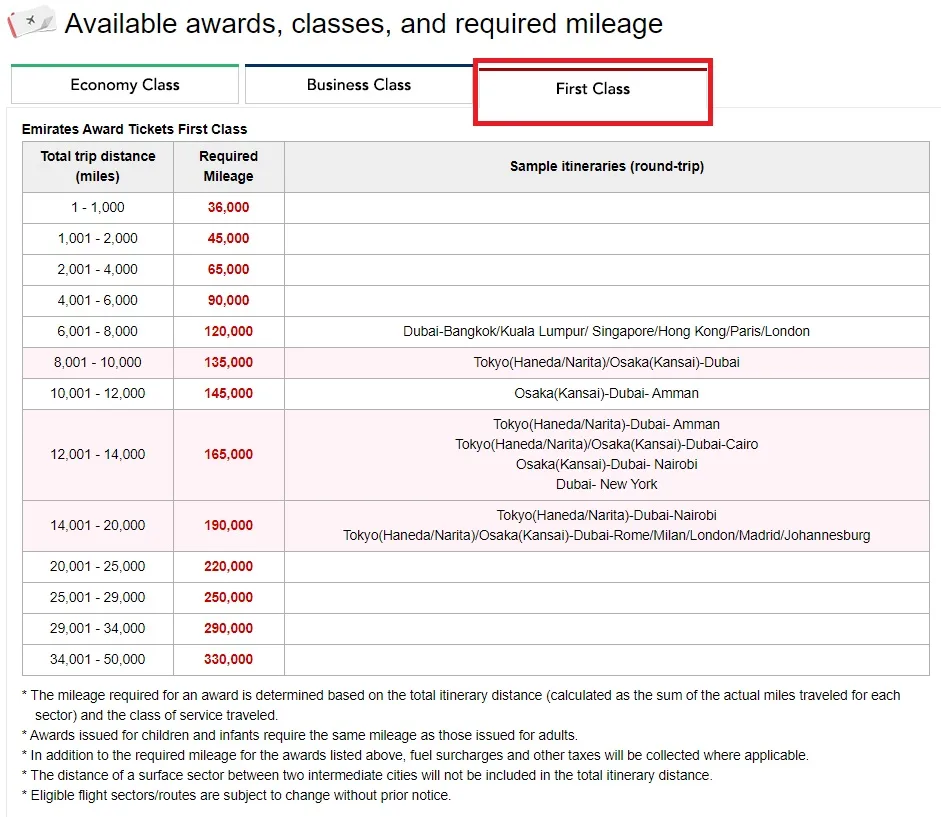Click the footnote about total itinerary distance
941x817 pixels.
coord(461,705)
